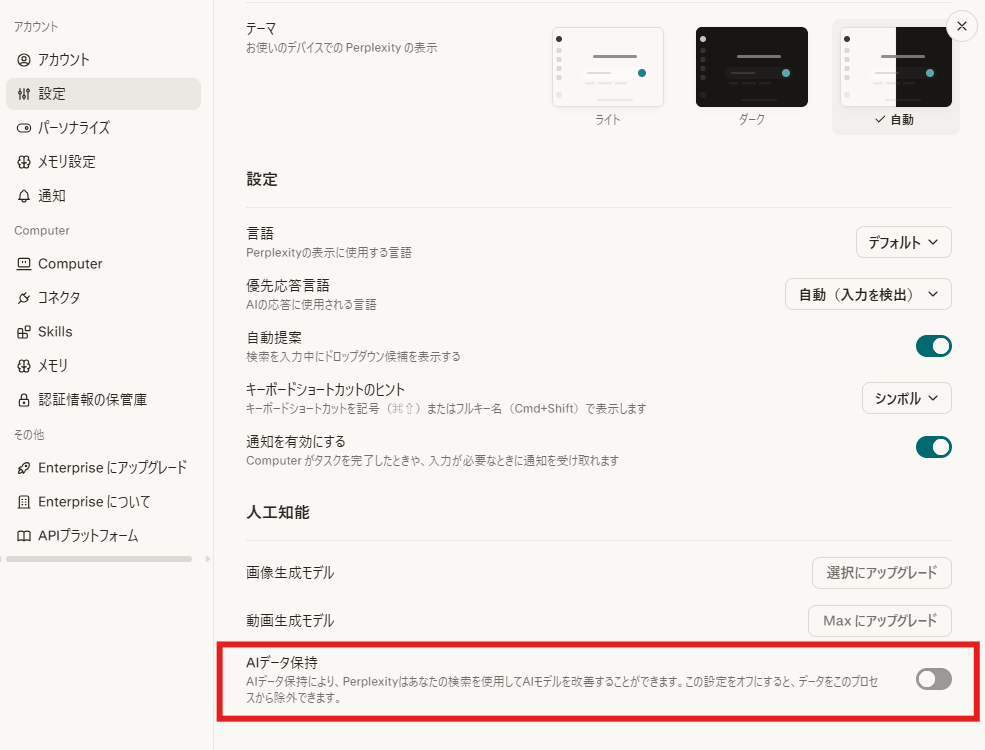Open メモリ under Computer section
This screenshot has width=985, height=750.
pyautogui.click(x=104, y=366)
